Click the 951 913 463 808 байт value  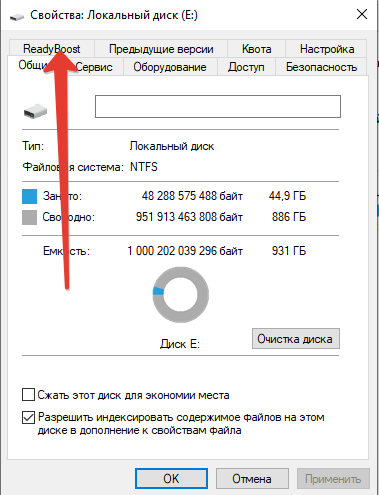(189, 217)
